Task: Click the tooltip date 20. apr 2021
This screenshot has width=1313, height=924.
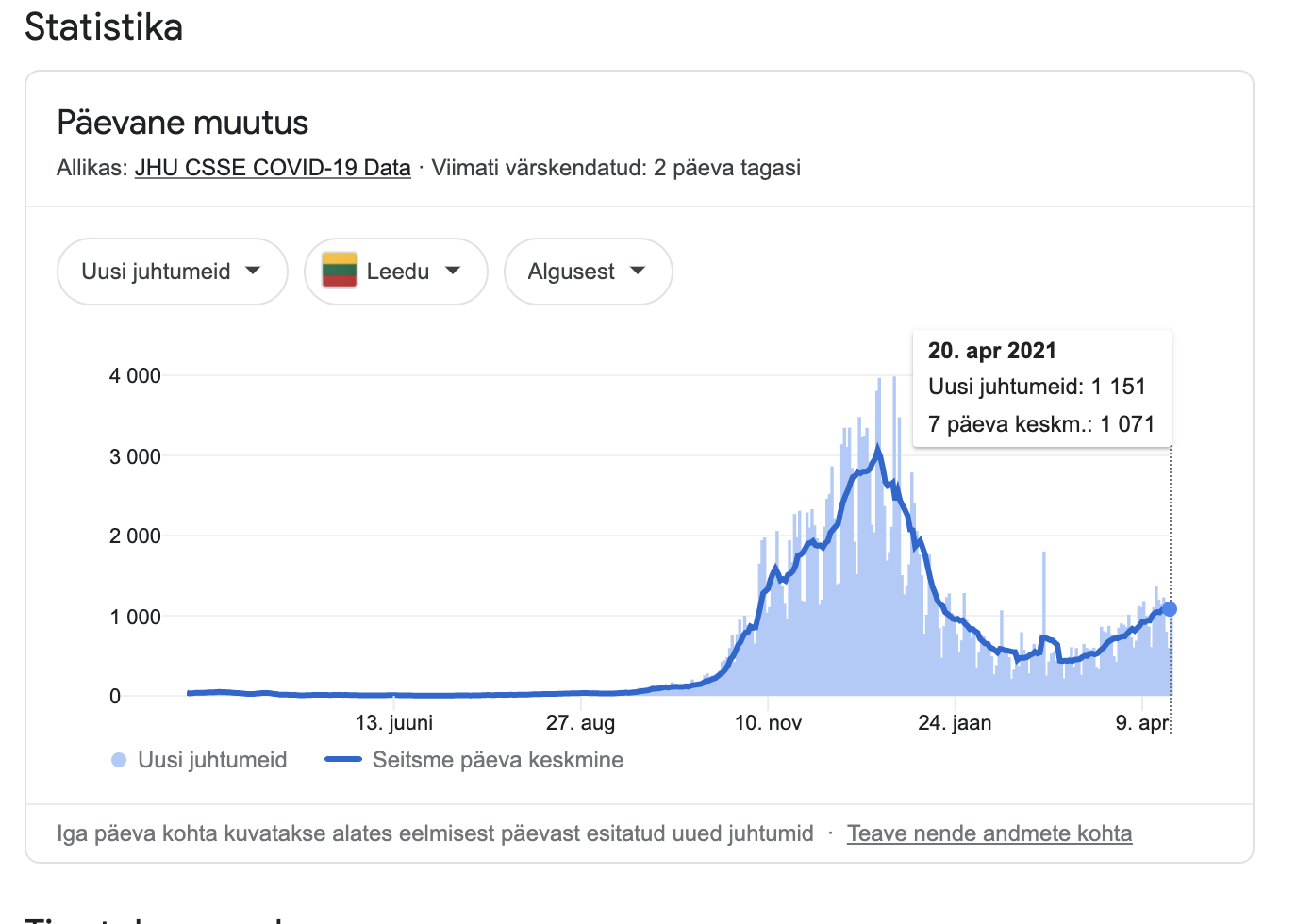Action: (x=991, y=351)
